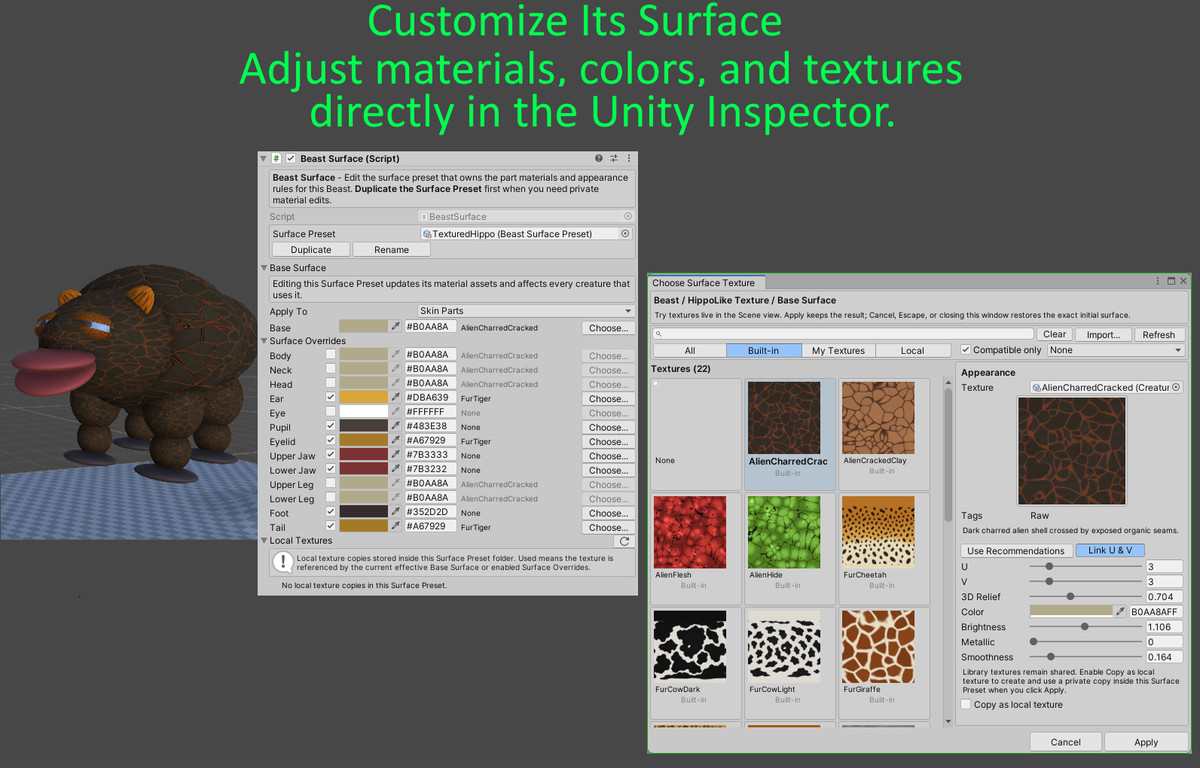
Task: Click the Duplicate surface preset button
Action: tap(310, 249)
